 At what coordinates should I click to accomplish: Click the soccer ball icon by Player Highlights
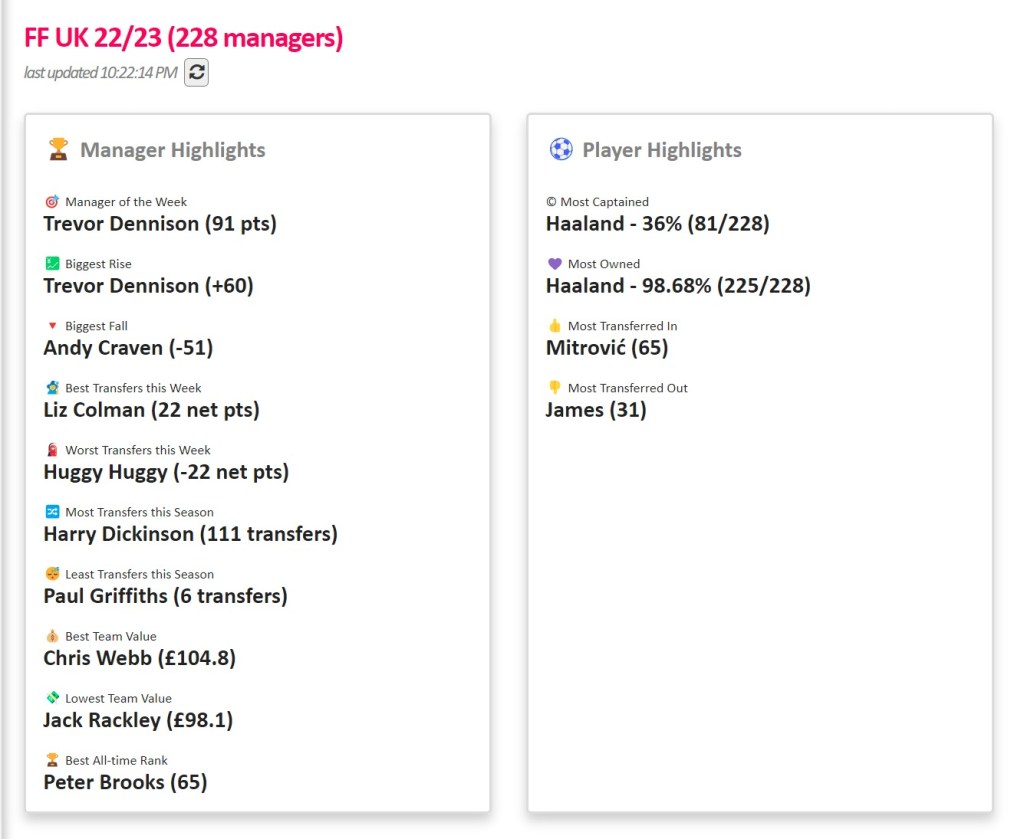[x=561, y=150]
